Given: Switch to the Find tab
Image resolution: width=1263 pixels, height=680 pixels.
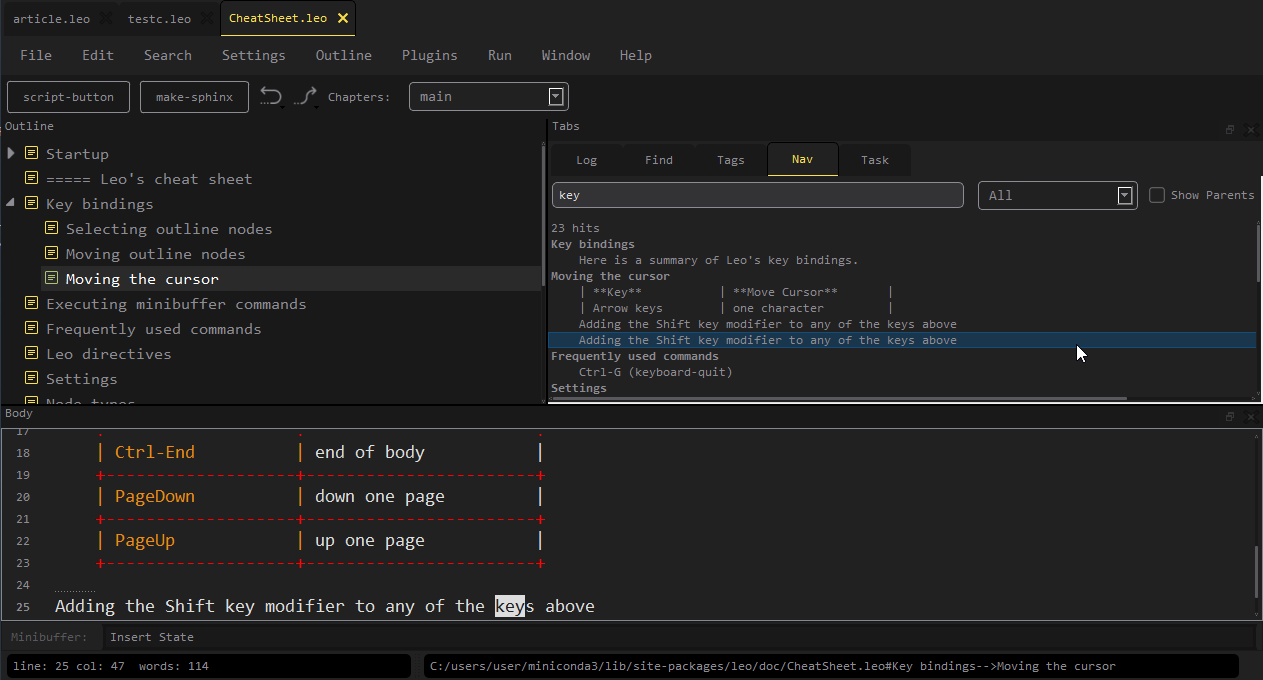Looking at the screenshot, I should tap(658, 160).
